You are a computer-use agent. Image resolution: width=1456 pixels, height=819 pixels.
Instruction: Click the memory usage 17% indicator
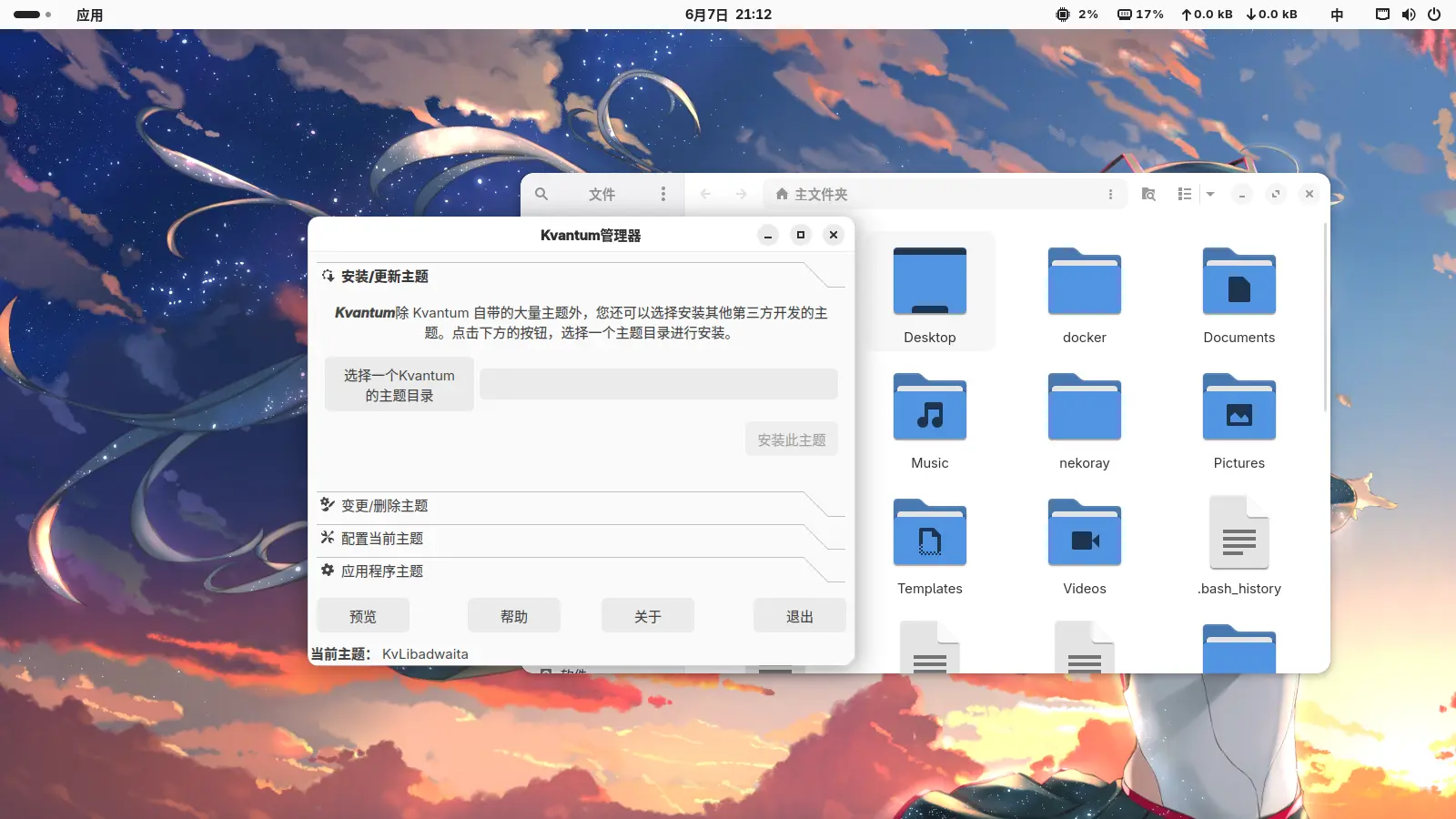(1140, 15)
